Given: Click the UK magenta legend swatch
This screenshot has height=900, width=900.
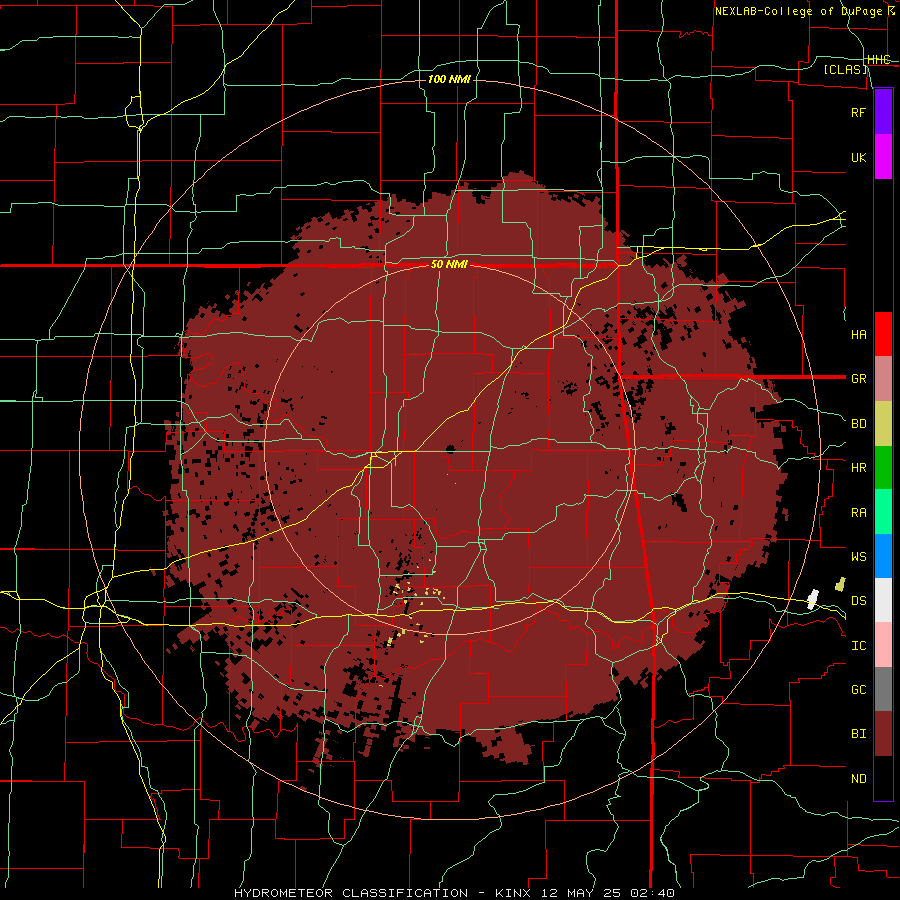Looking at the screenshot, I should pyautogui.click(x=883, y=157).
